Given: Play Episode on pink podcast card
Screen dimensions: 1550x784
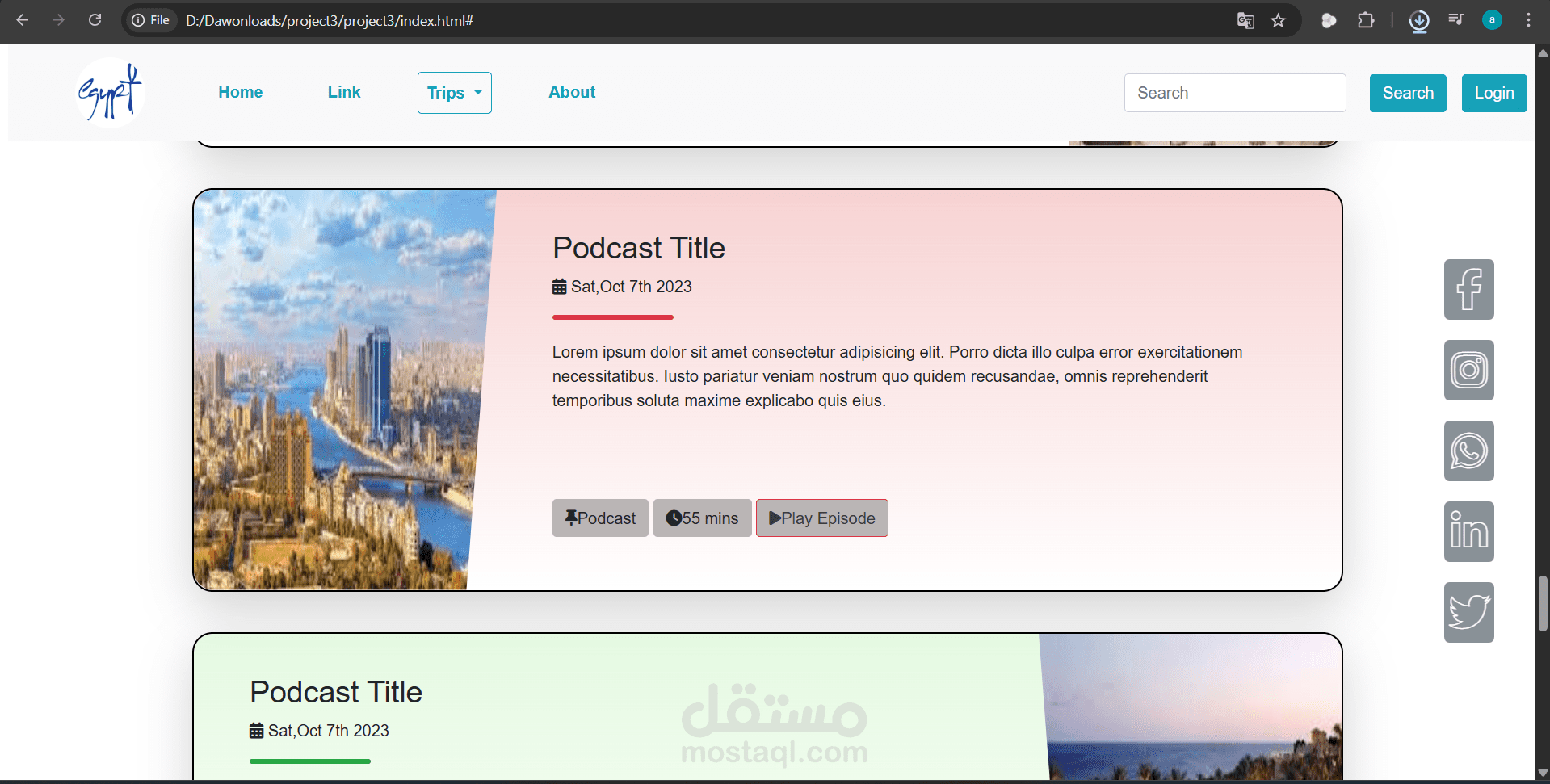Looking at the screenshot, I should [822, 518].
